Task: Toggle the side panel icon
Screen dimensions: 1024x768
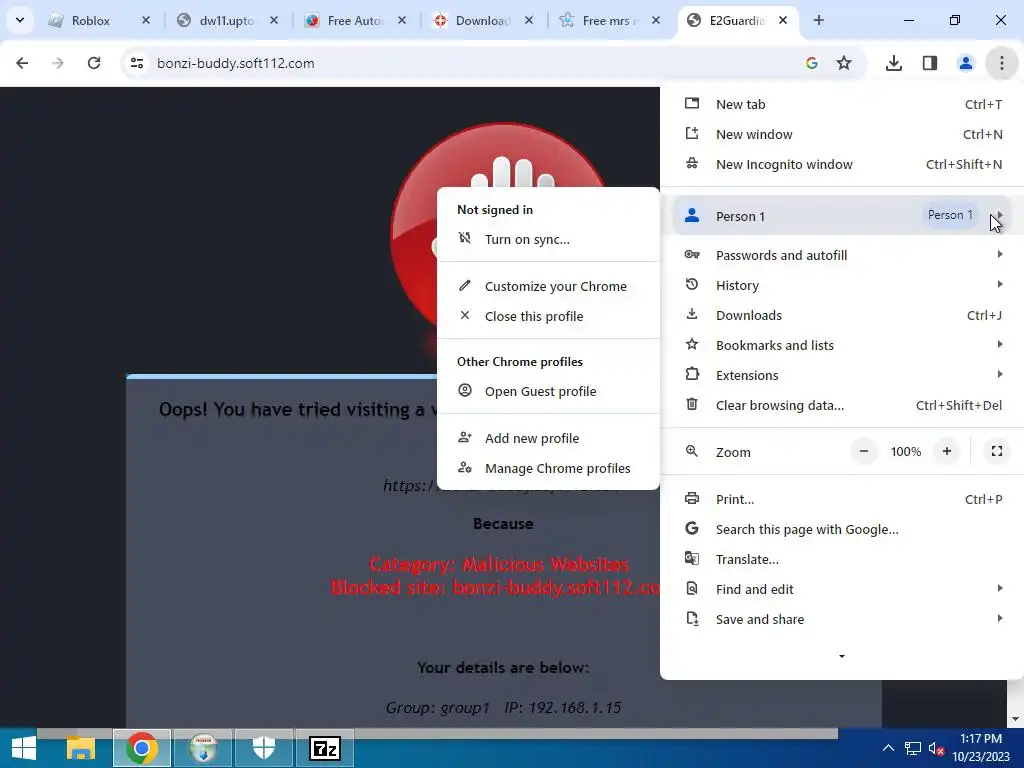Action: pos(929,63)
